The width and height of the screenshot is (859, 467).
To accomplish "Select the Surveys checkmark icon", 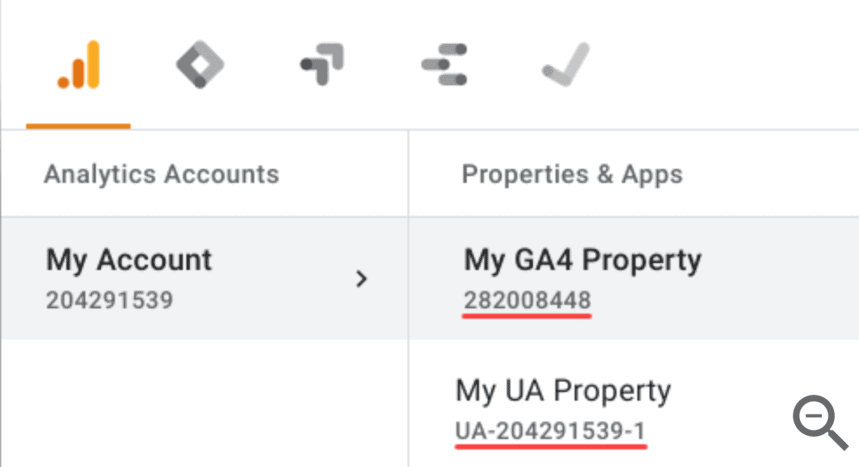I will coord(566,66).
